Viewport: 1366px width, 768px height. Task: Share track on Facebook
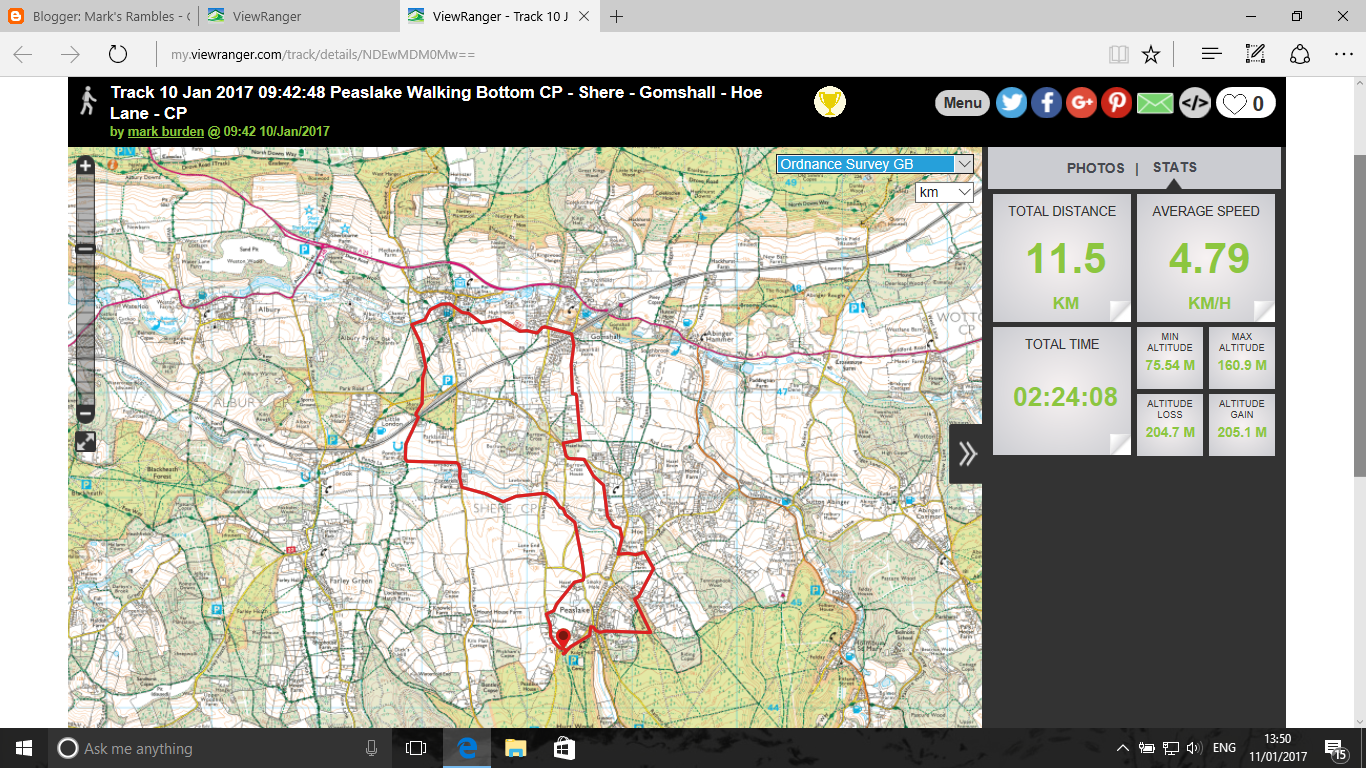1046,103
